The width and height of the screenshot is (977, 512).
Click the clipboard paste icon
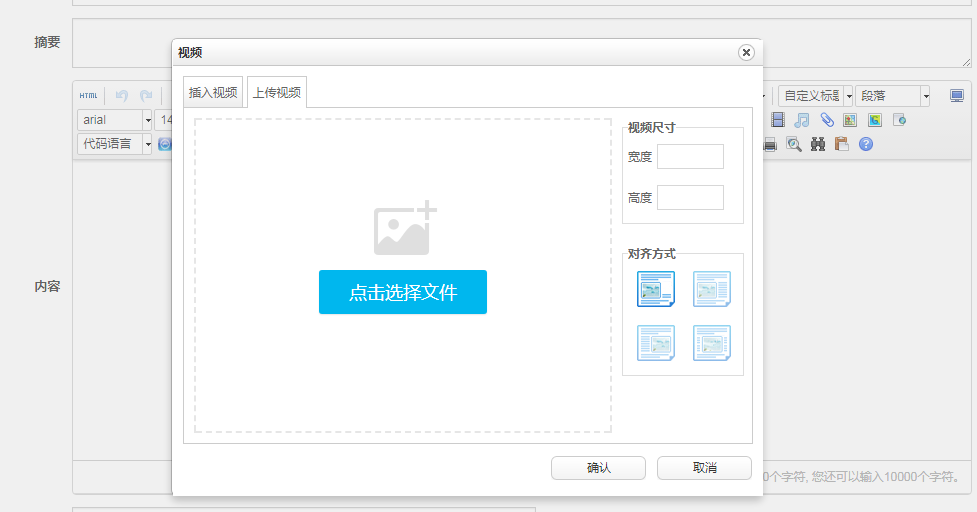point(842,145)
